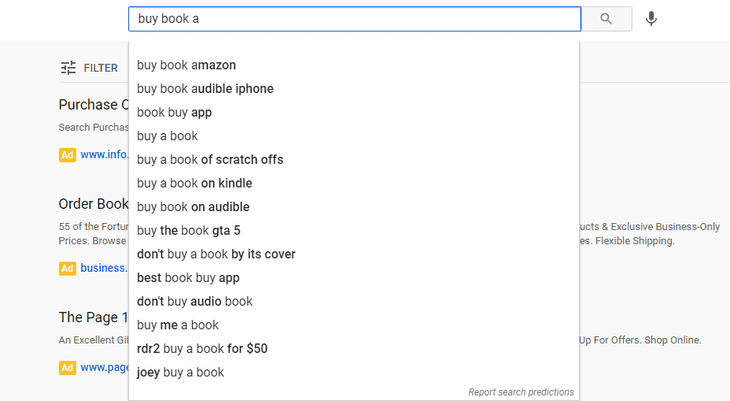Image resolution: width=730 pixels, height=401 pixels.
Task: Choose "buy the book gta 5" suggestion
Action: (x=188, y=231)
